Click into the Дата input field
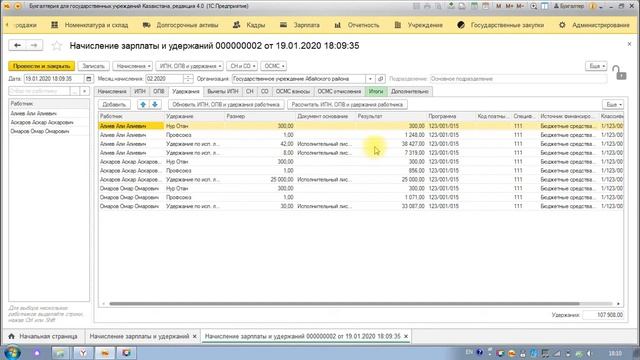Screen dimensions: 640x360 tap(53, 79)
